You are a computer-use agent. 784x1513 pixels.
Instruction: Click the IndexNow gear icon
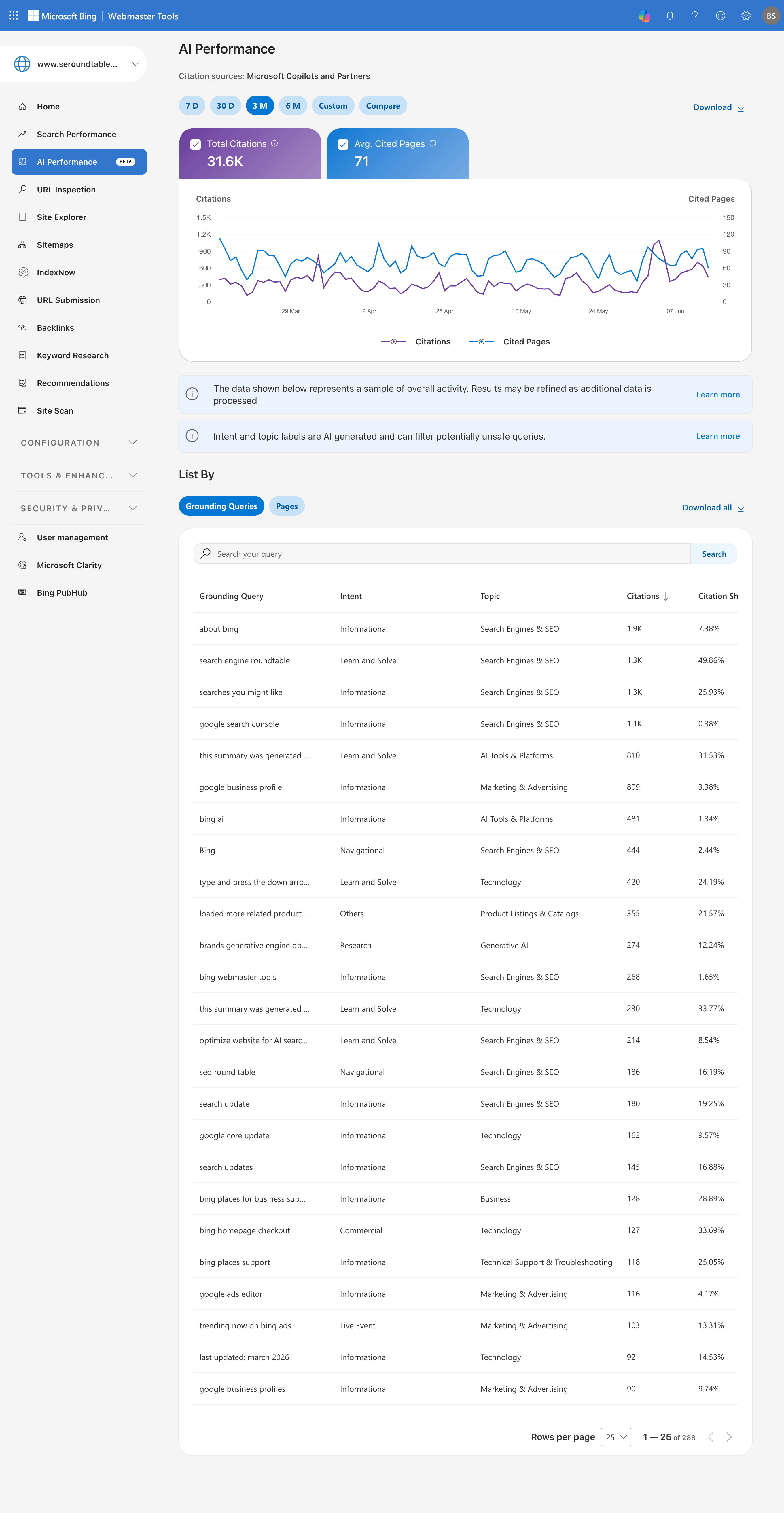tap(23, 272)
